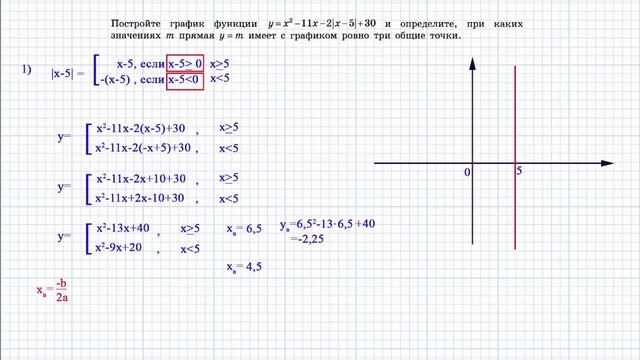Image resolution: width=640 pixels, height=360 pixels.
Task: Click "-(x-5) , если" in the modulus definition
Action: [x=132, y=79]
